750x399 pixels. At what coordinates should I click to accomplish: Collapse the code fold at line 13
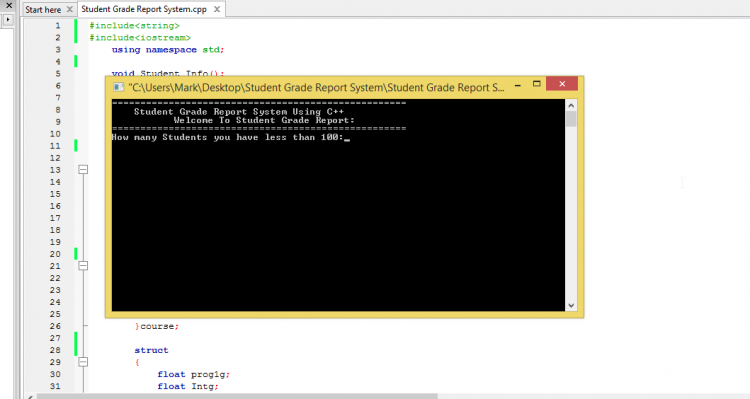(x=83, y=170)
